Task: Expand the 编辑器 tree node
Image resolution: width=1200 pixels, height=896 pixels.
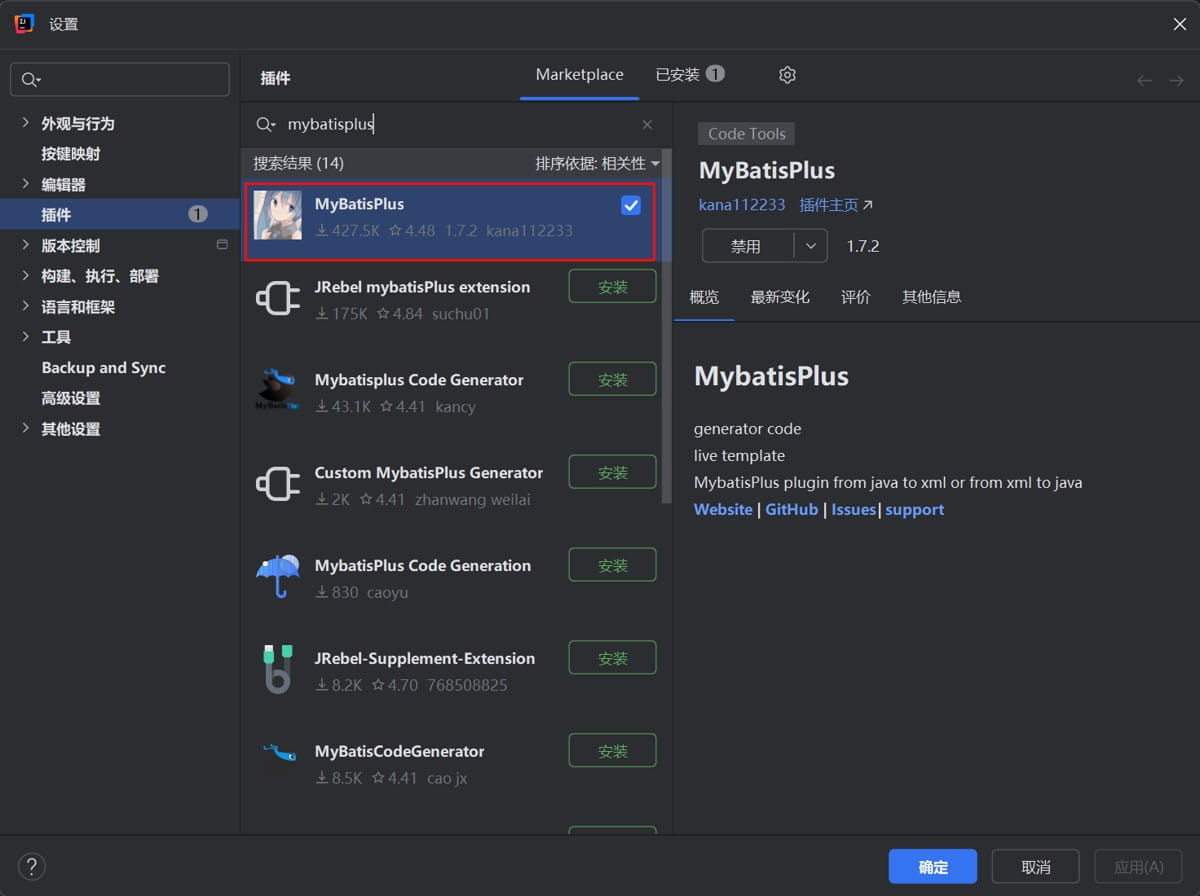Action: [x=25, y=184]
